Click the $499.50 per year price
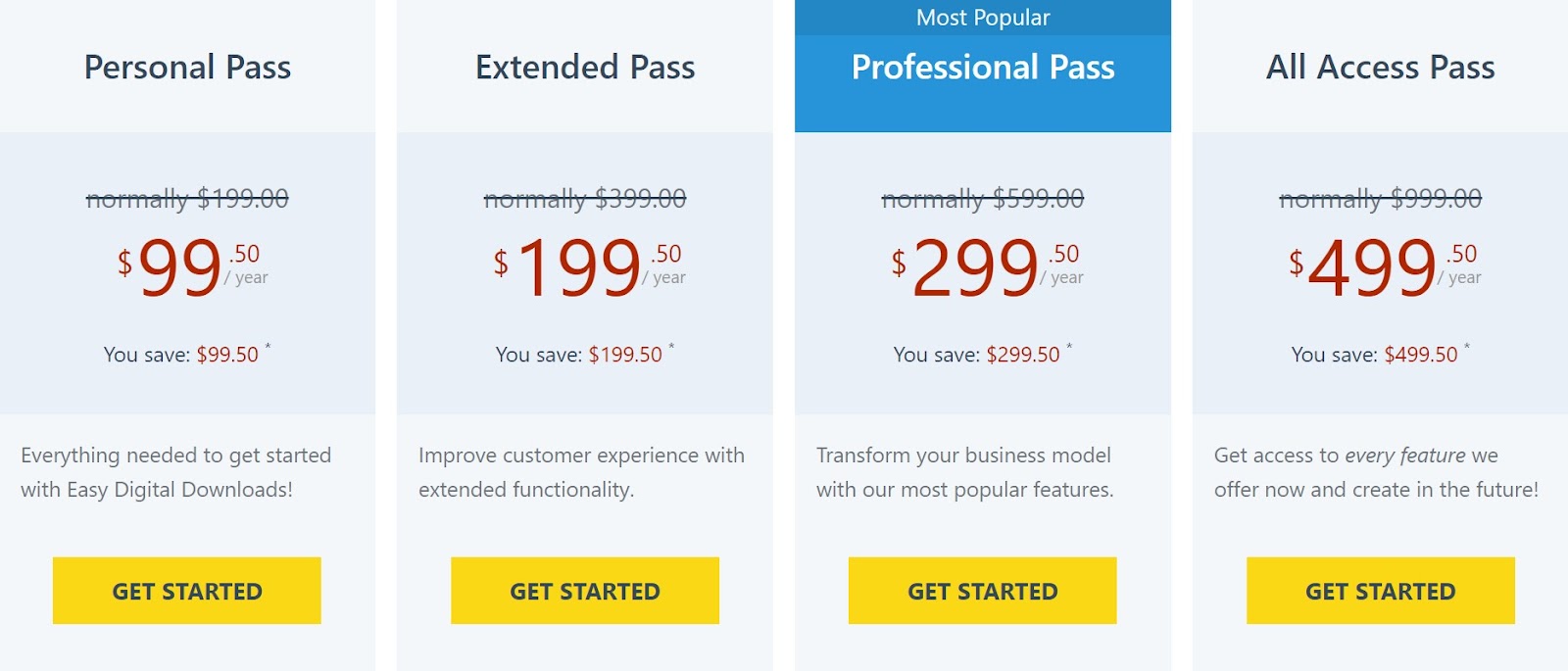 pyautogui.click(x=1385, y=266)
